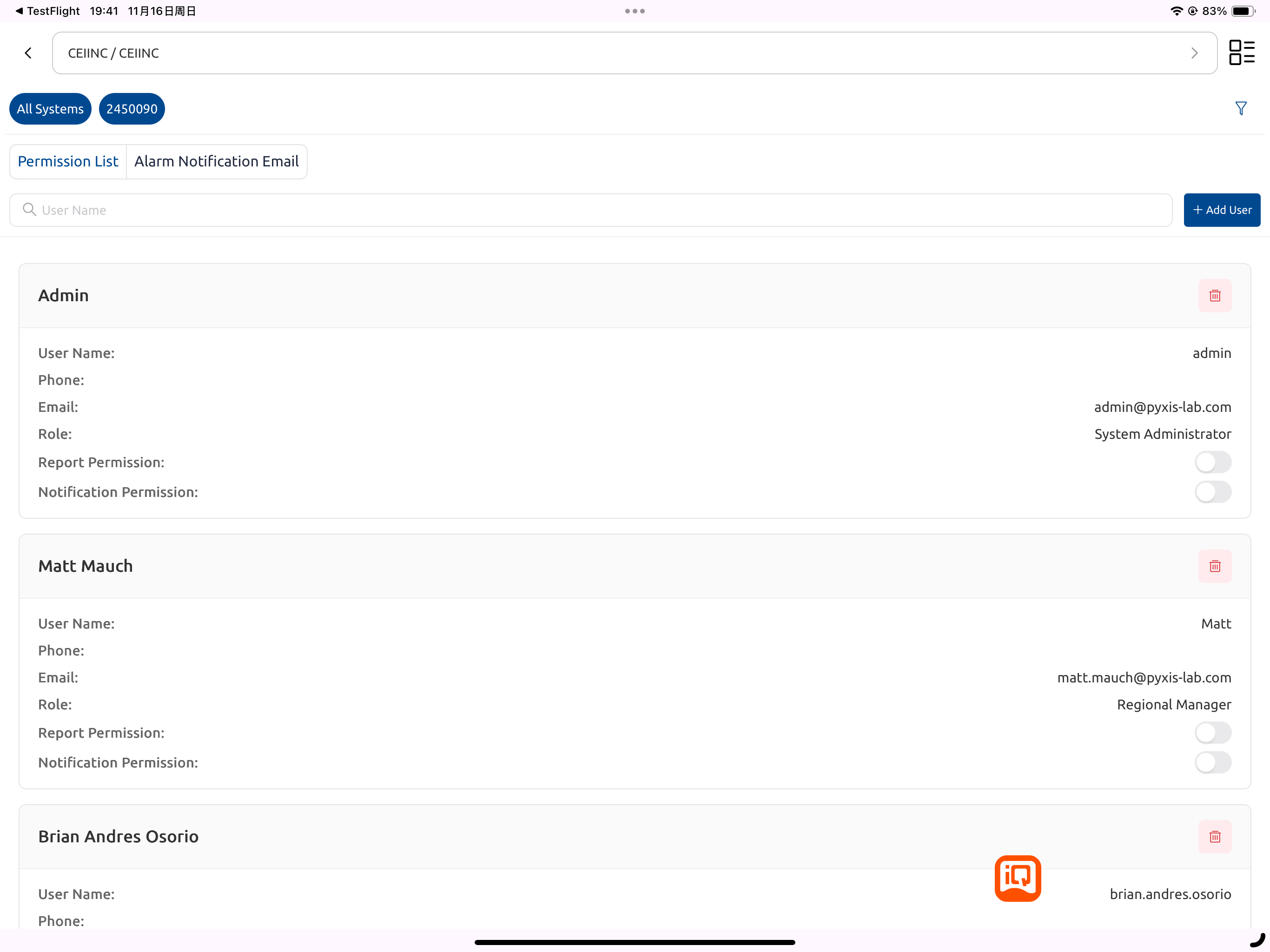Select the 2450090 system chip
1270x952 pixels.
pos(132,108)
